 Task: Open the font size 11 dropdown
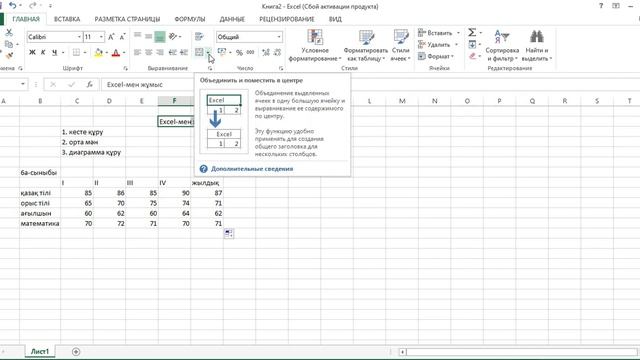point(101,37)
